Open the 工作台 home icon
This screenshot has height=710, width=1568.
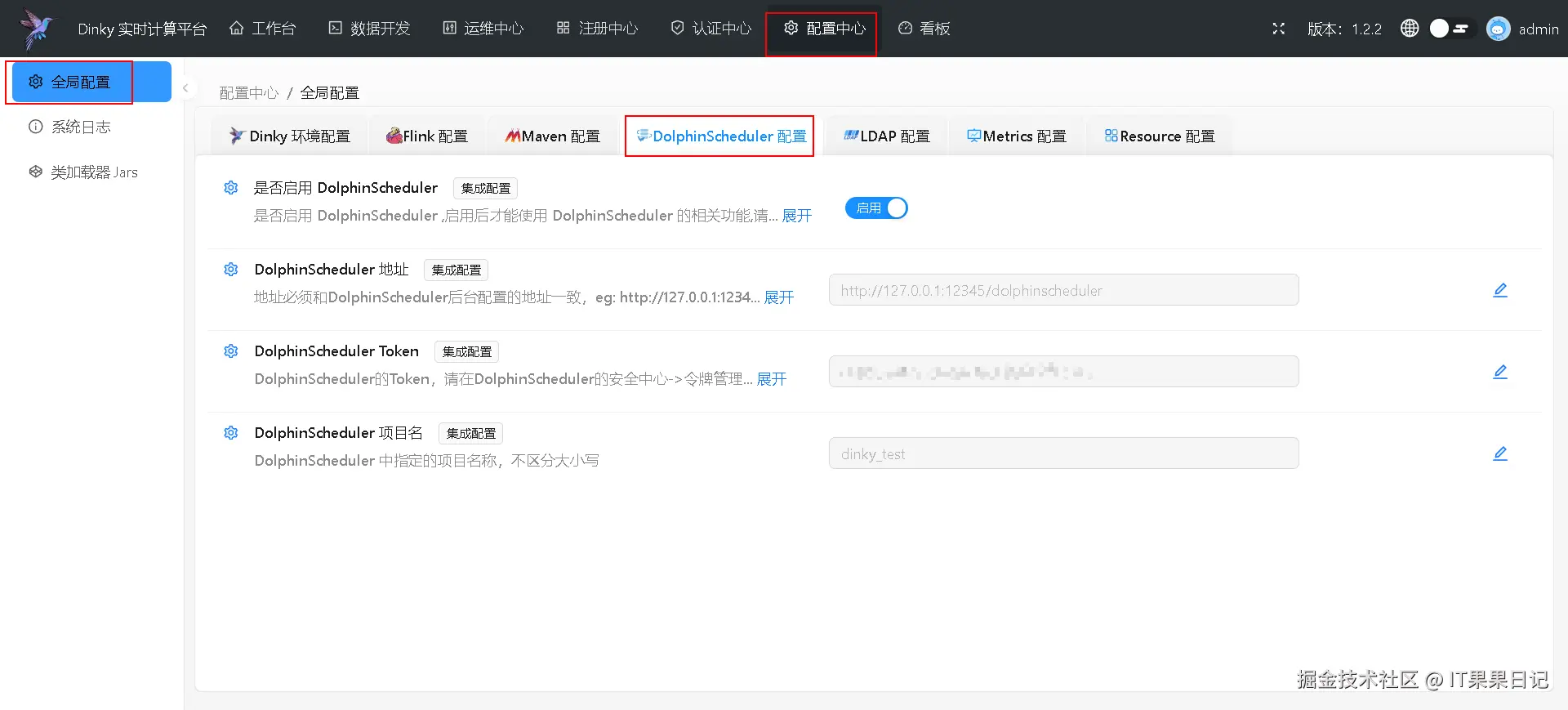[x=237, y=29]
